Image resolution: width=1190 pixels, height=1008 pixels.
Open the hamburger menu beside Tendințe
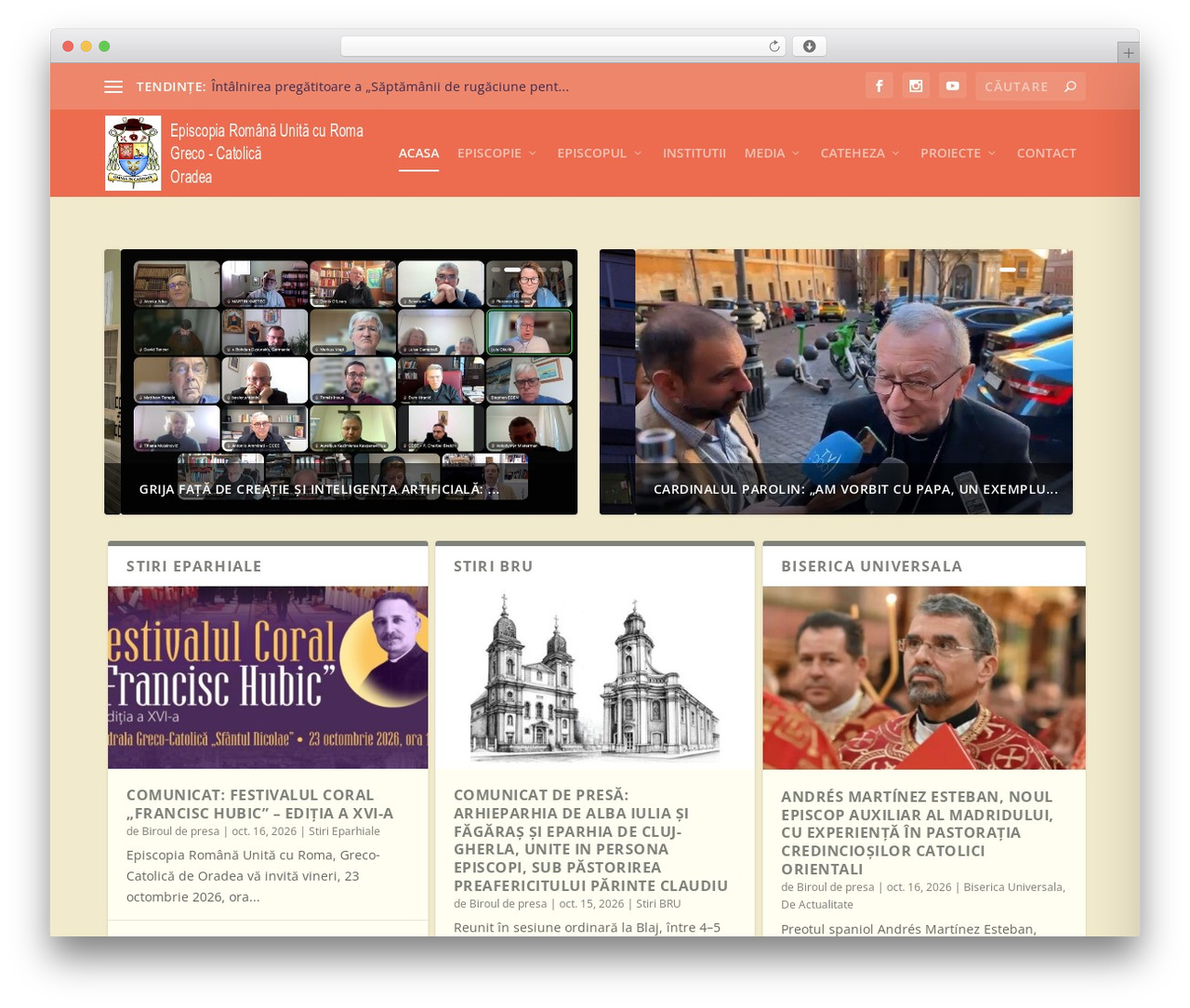click(x=113, y=86)
